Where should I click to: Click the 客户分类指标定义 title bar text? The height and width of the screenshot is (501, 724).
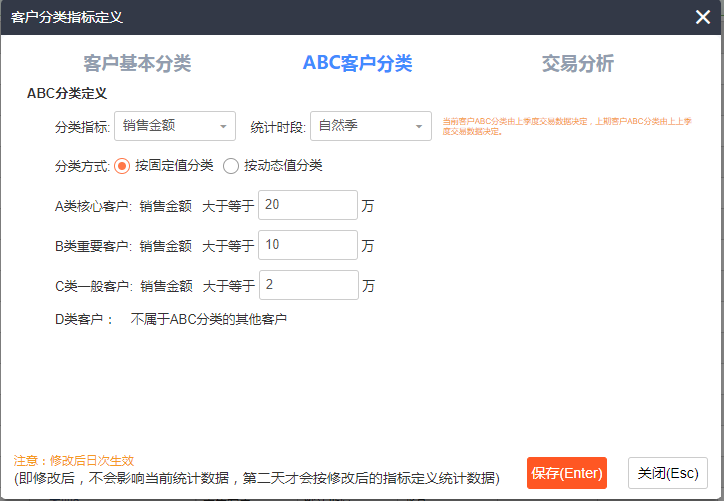pos(67,17)
